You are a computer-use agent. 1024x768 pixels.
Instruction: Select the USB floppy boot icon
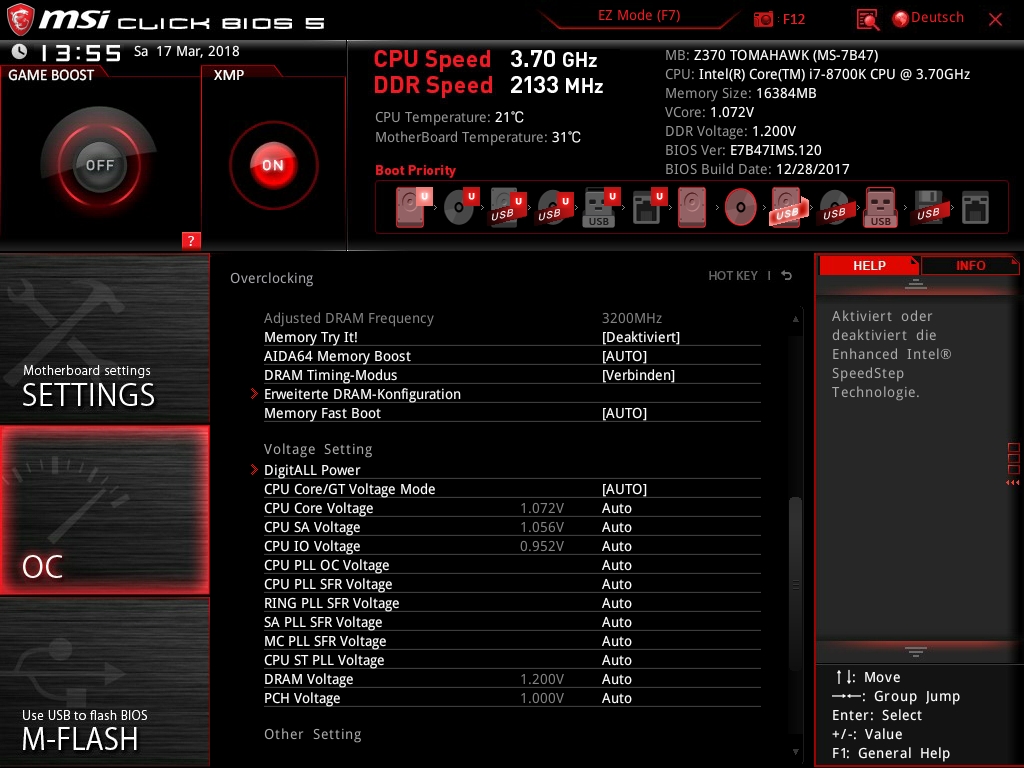928,207
